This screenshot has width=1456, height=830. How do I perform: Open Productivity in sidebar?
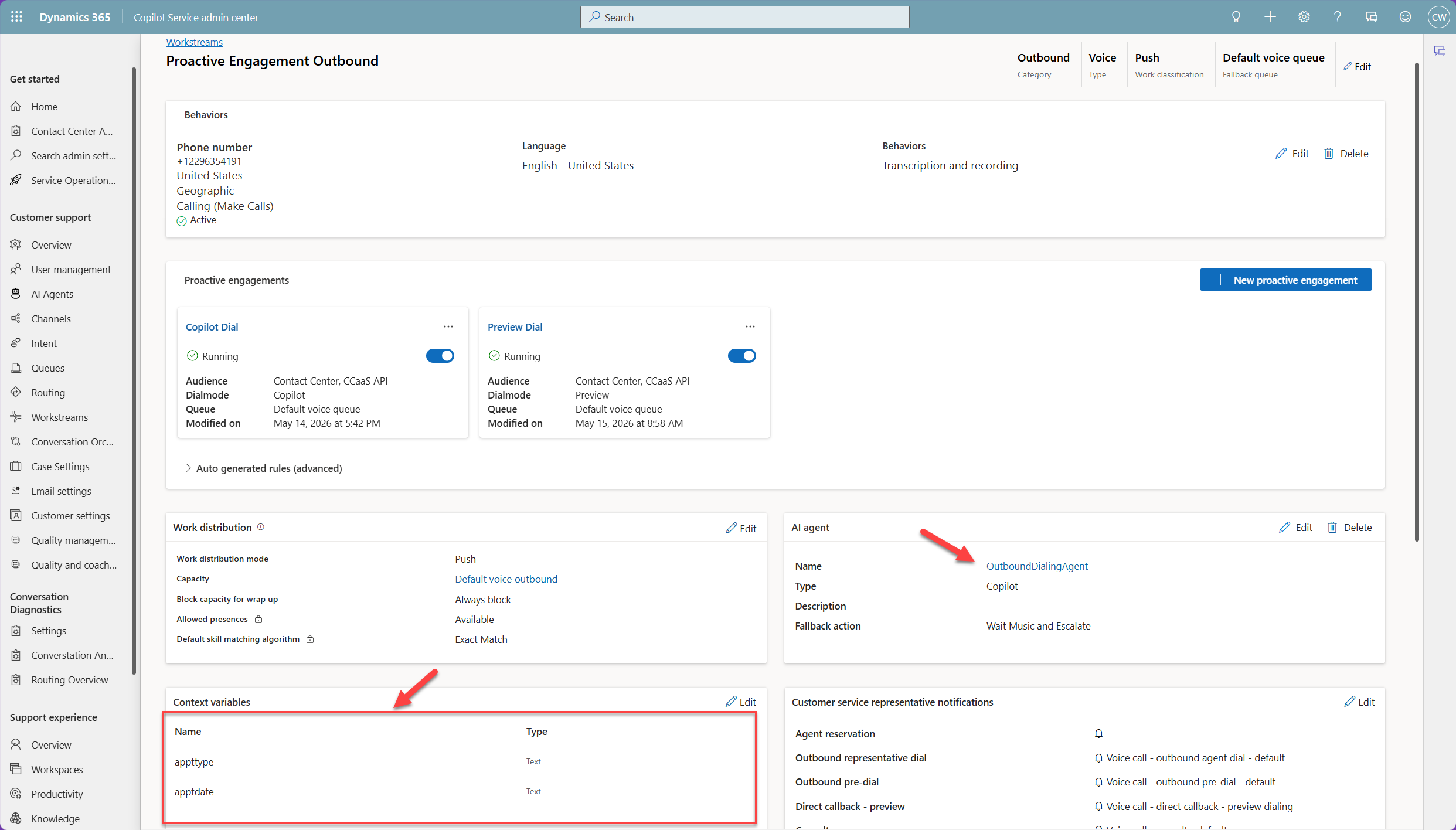click(57, 794)
